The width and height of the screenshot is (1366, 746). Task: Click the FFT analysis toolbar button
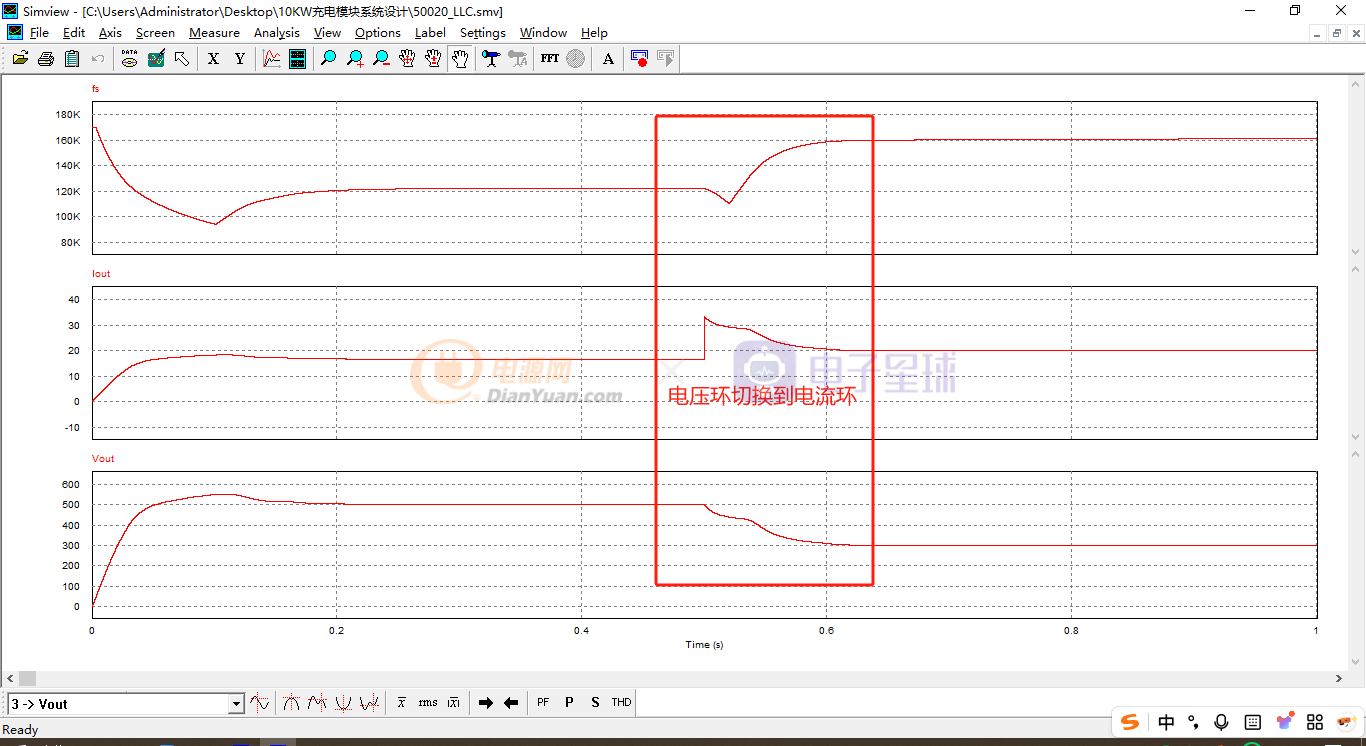550,59
